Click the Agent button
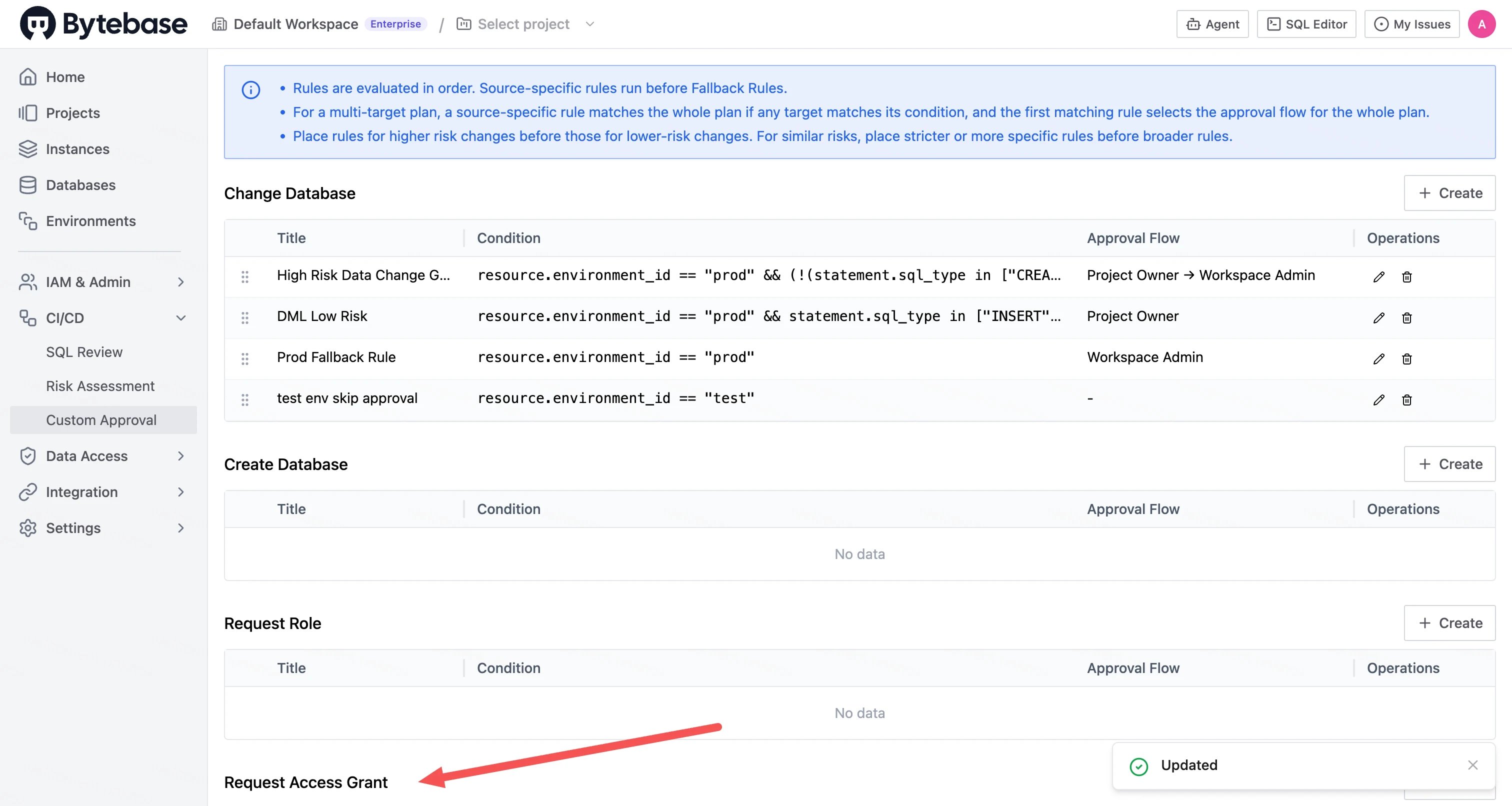This screenshot has width=1512, height=806. (x=1212, y=24)
